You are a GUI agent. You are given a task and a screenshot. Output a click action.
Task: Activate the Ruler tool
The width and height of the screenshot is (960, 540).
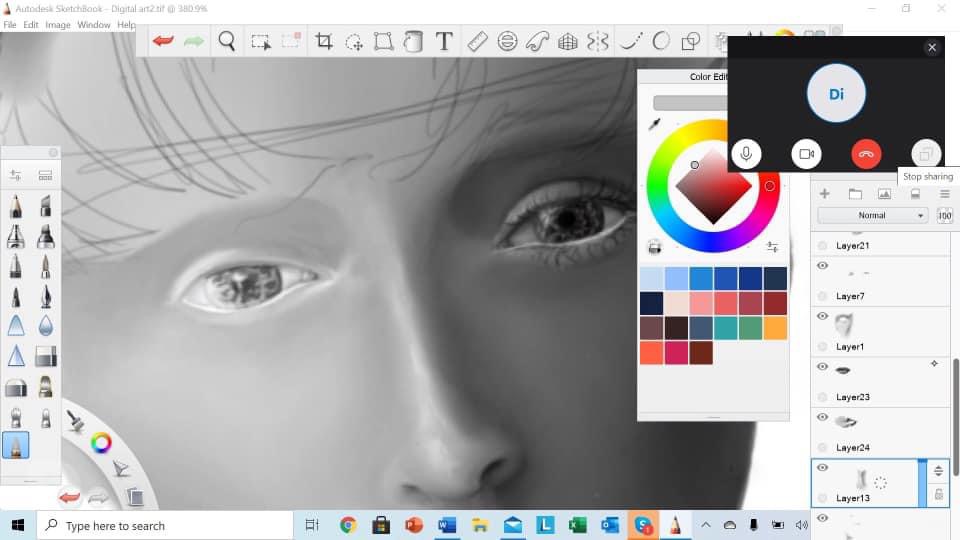[477, 41]
